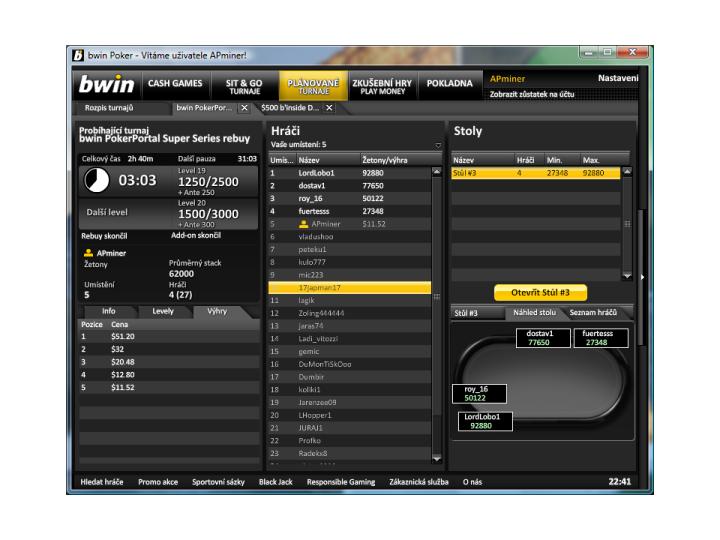Close the $500 b'inside tournament tab

[x=328, y=107]
